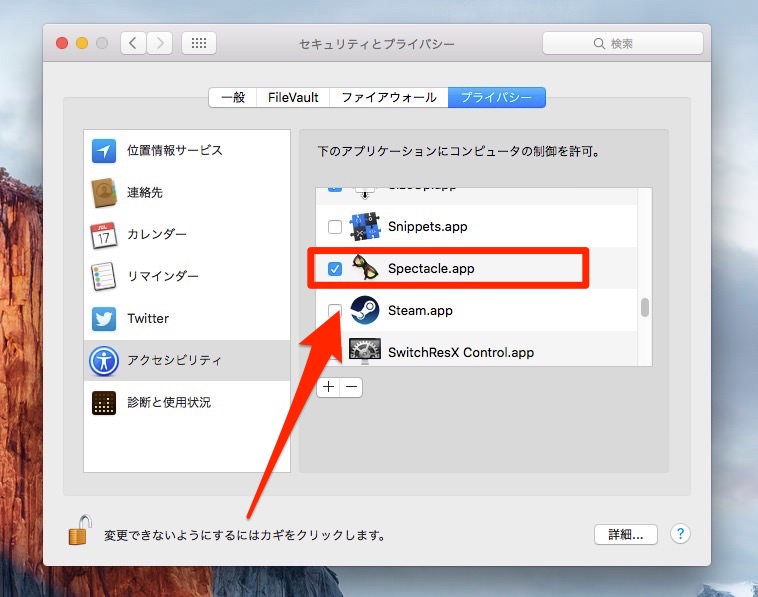Click the リマインダー label text

[x=162, y=276]
